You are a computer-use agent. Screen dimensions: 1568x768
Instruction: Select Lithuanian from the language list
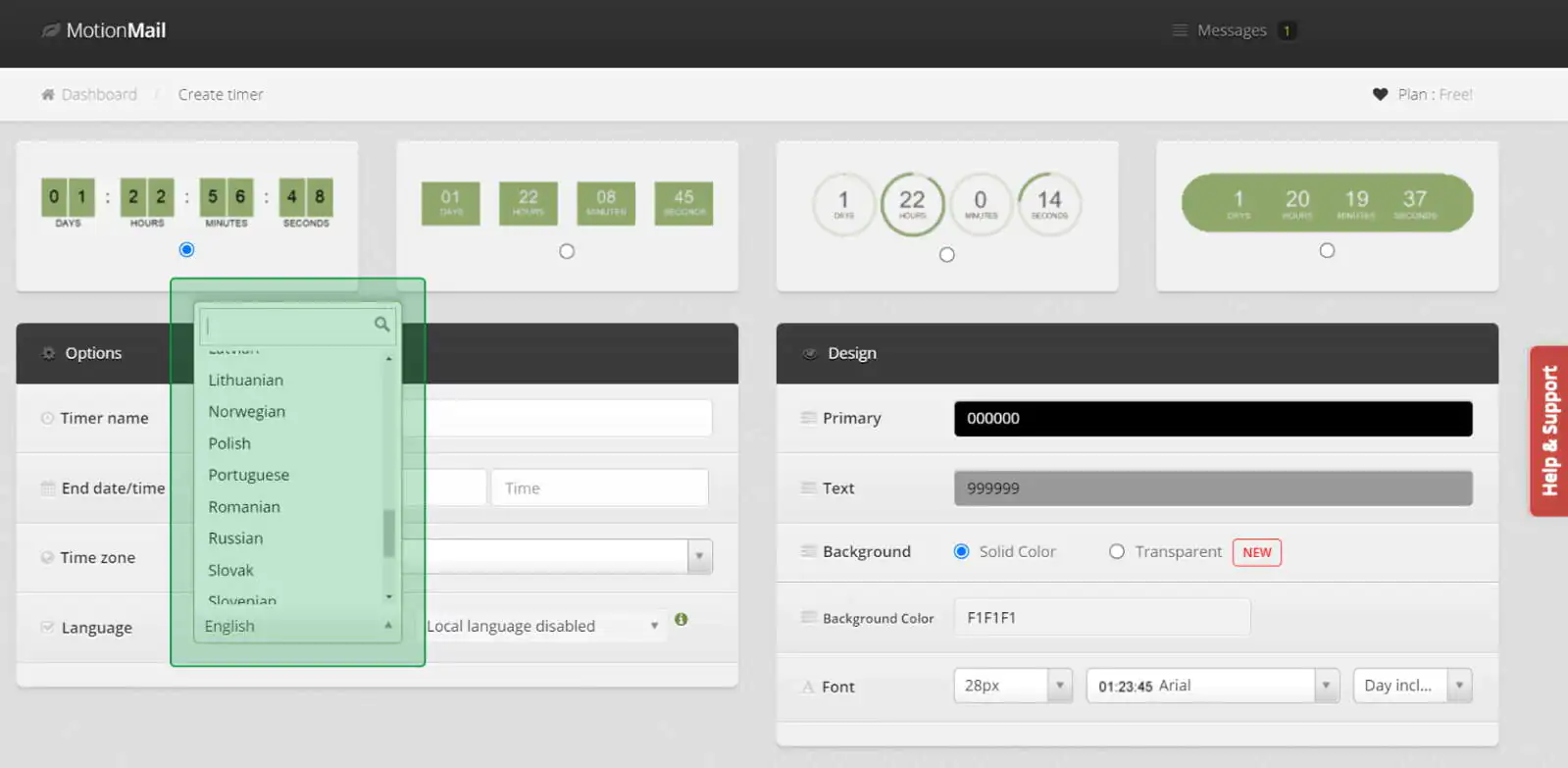245,380
